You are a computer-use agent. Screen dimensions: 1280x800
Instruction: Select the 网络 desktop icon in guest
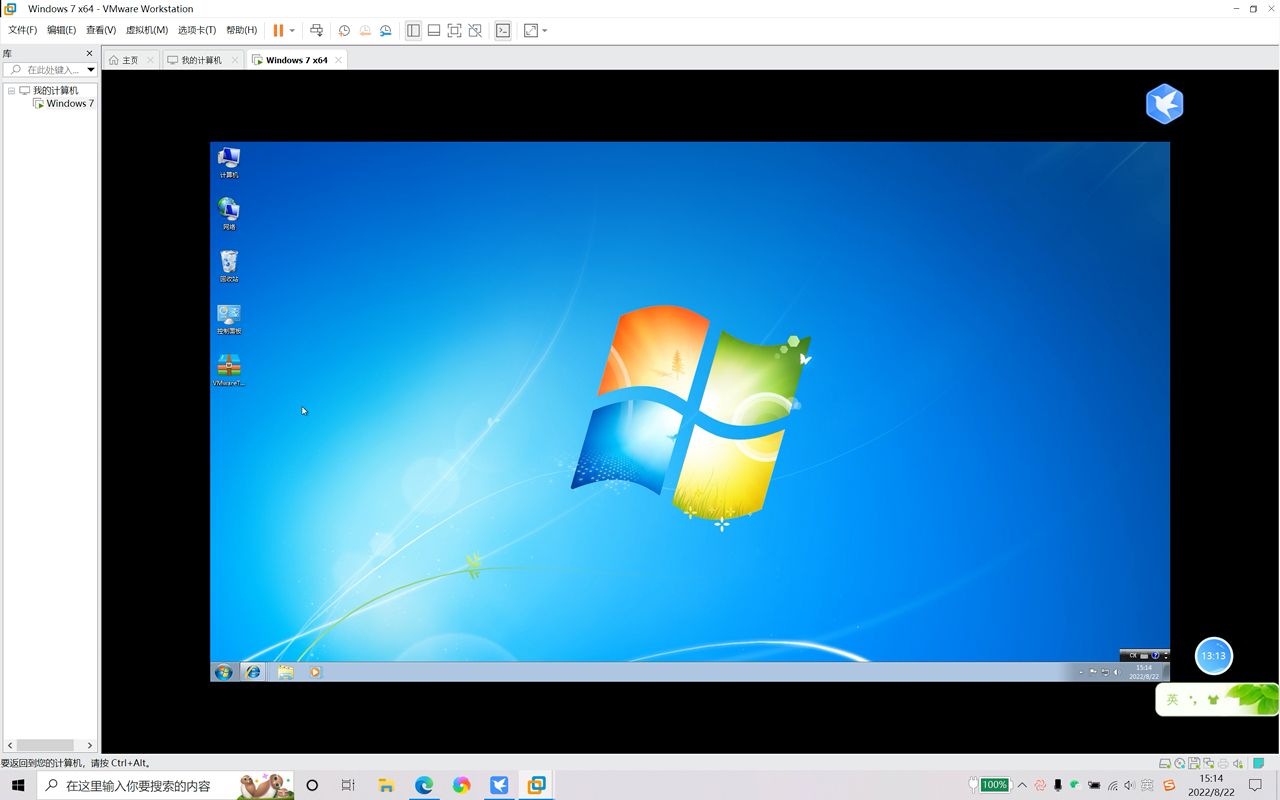[x=229, y=214]
